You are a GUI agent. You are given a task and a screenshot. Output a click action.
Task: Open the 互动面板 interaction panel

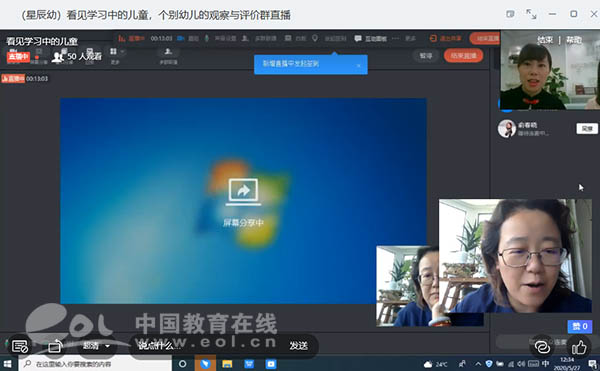point(371,38)
